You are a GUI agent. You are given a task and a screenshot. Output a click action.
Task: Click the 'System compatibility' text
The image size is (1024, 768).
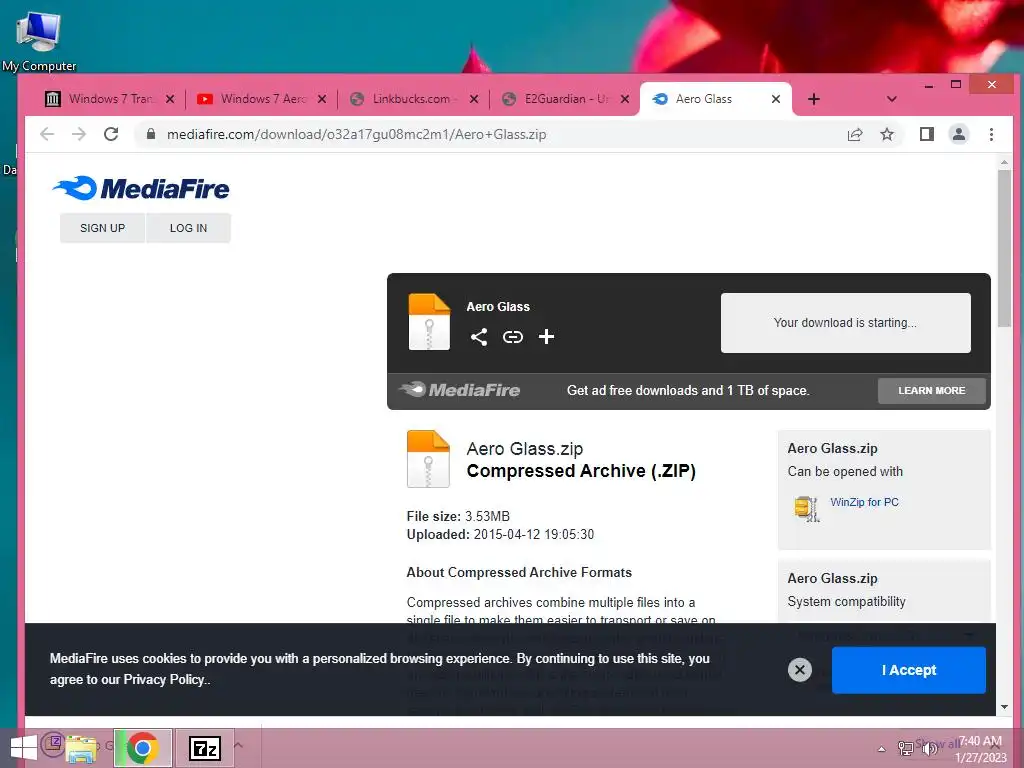click(x=846, y=601)
